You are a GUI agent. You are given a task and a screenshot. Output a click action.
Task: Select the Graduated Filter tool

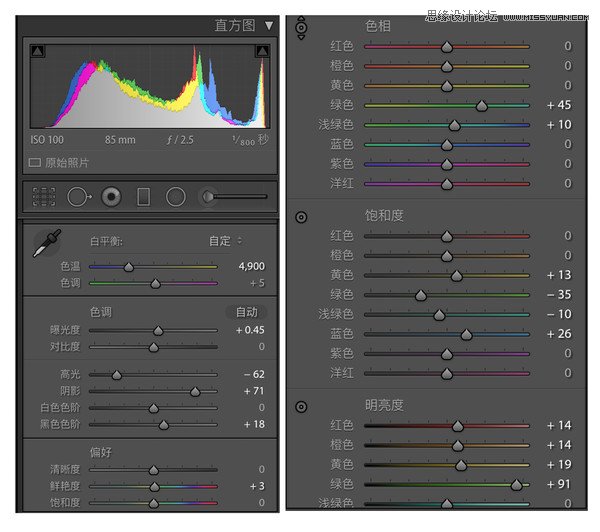click(143, 197)
